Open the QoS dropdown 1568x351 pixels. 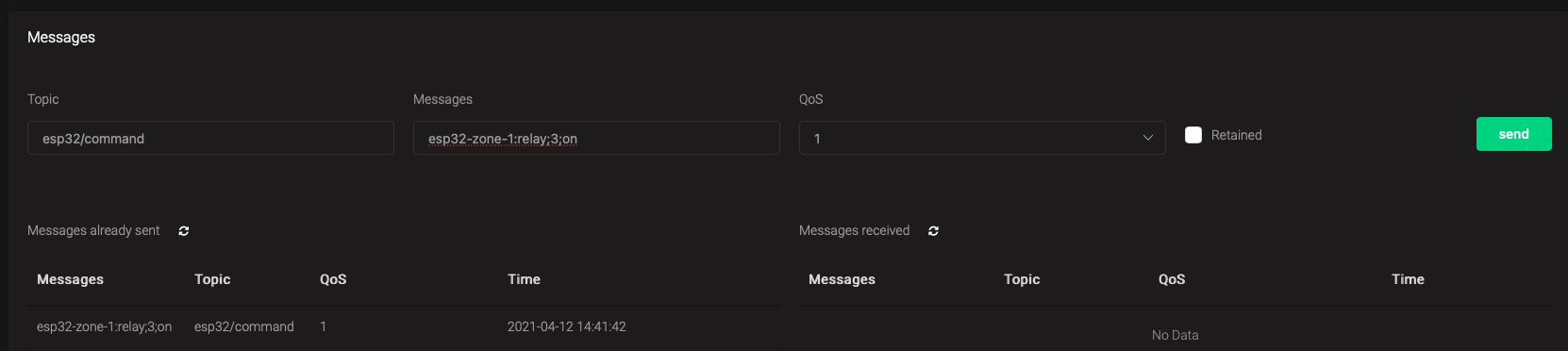click(x=982, y=138)
